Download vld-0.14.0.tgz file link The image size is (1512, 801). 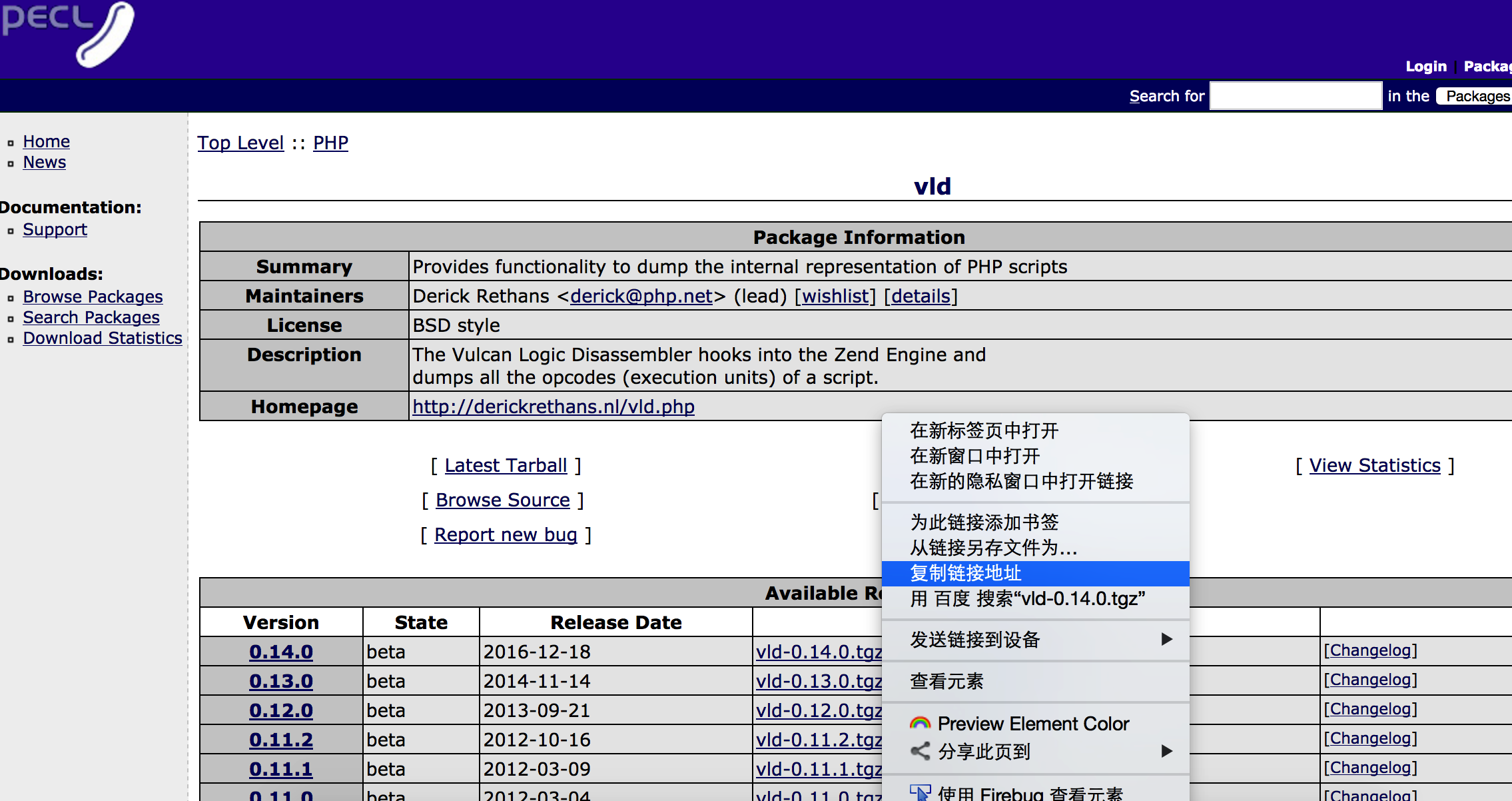(819, 652)
